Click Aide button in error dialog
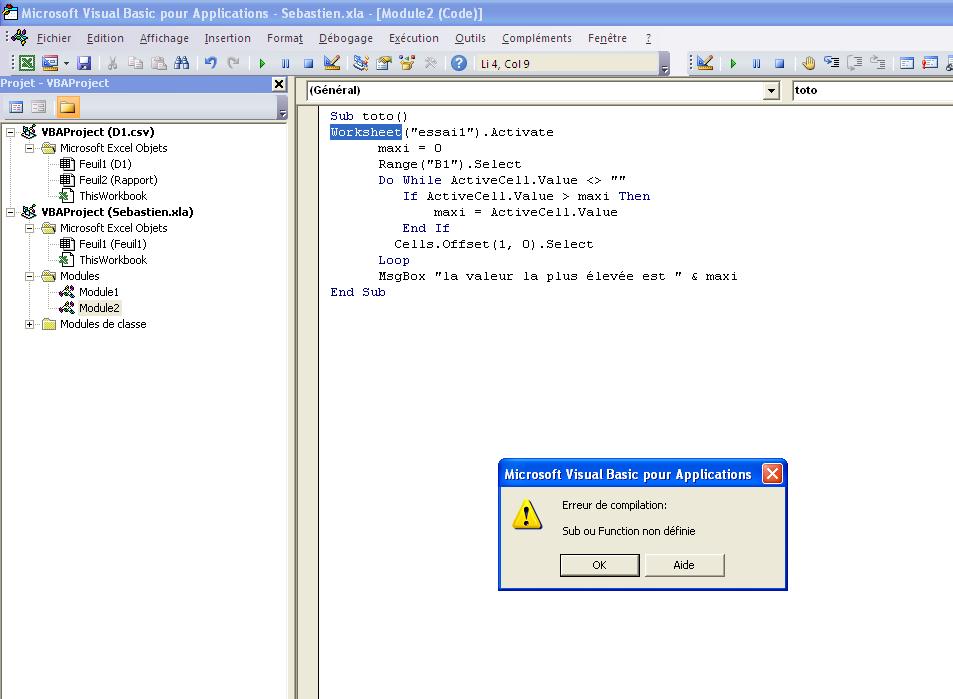This screenshot has height=699, width=953. [x=684, y=565]
